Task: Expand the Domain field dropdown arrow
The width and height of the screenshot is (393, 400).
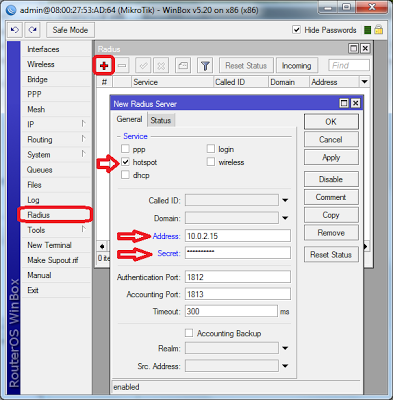Action: click(x=285, y=218)
